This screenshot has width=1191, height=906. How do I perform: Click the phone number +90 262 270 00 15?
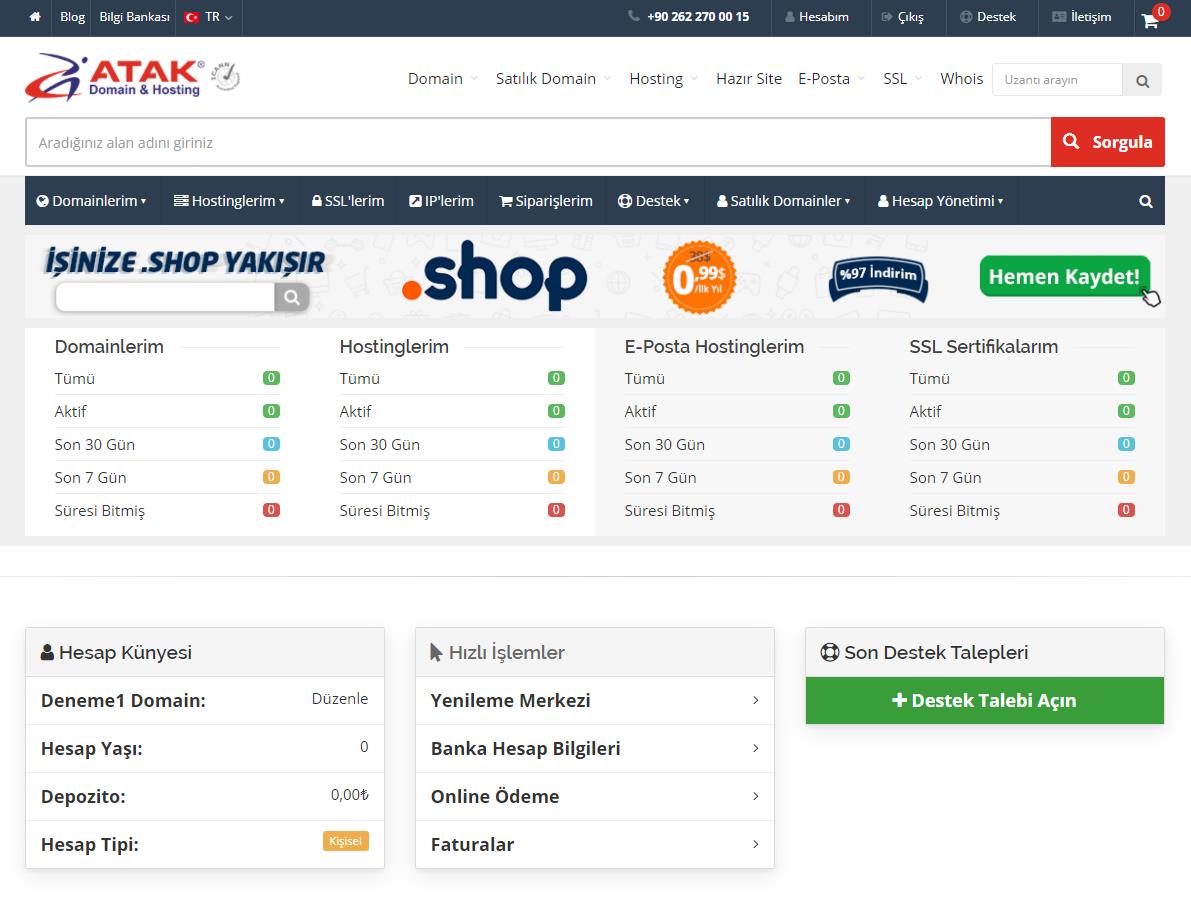coord(697,17)
